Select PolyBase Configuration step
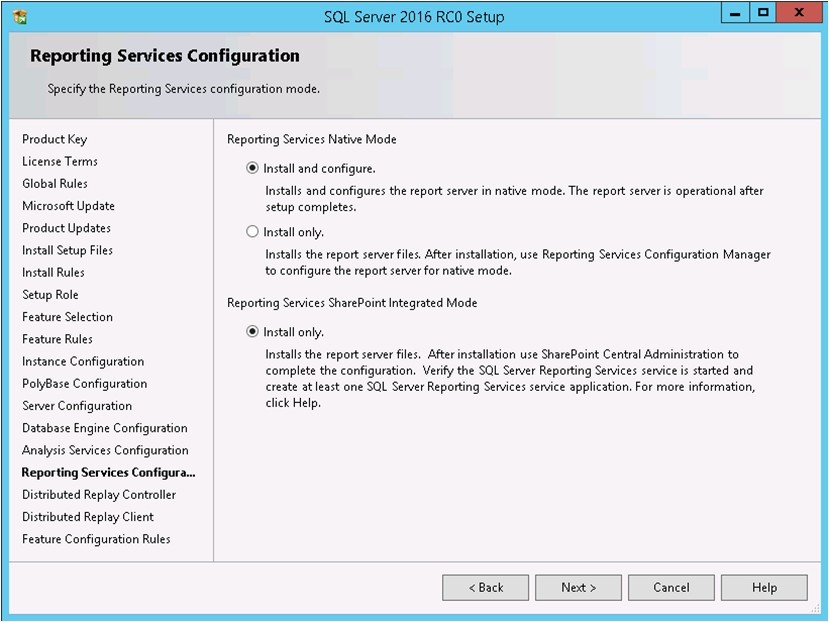 85,383
